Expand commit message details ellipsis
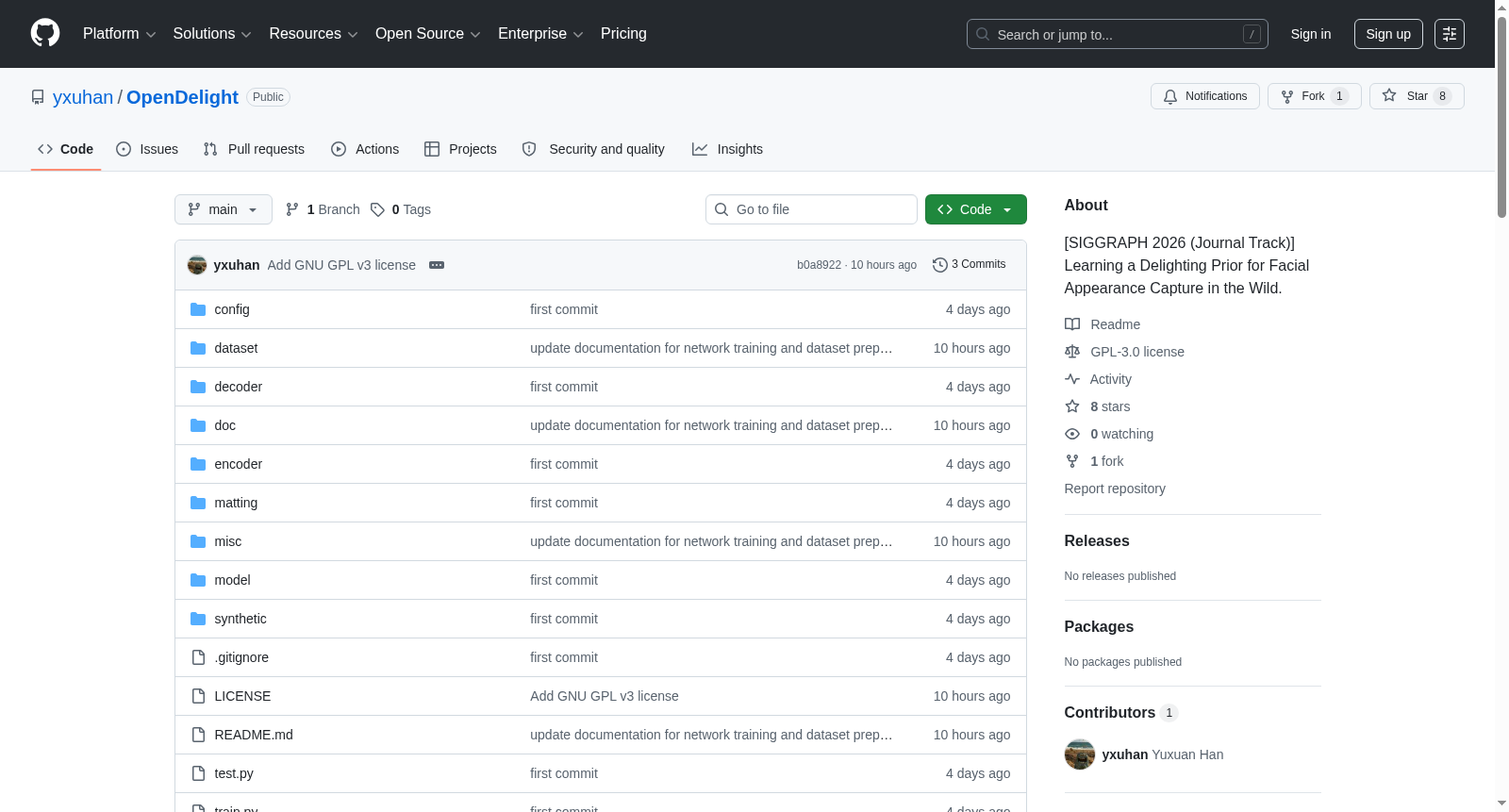1509x812 pixels. pos(437,265)
